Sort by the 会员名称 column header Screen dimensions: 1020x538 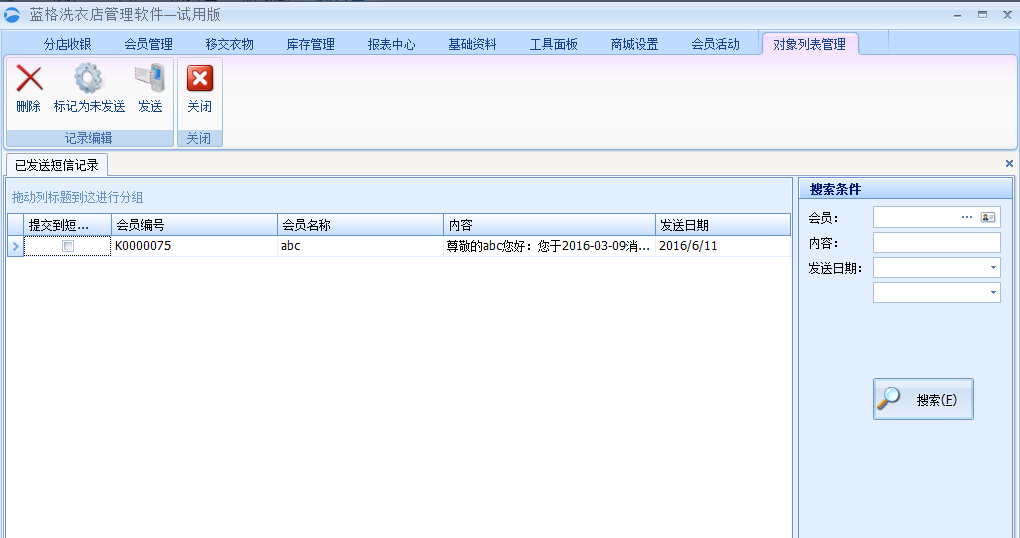coord(360,225)
